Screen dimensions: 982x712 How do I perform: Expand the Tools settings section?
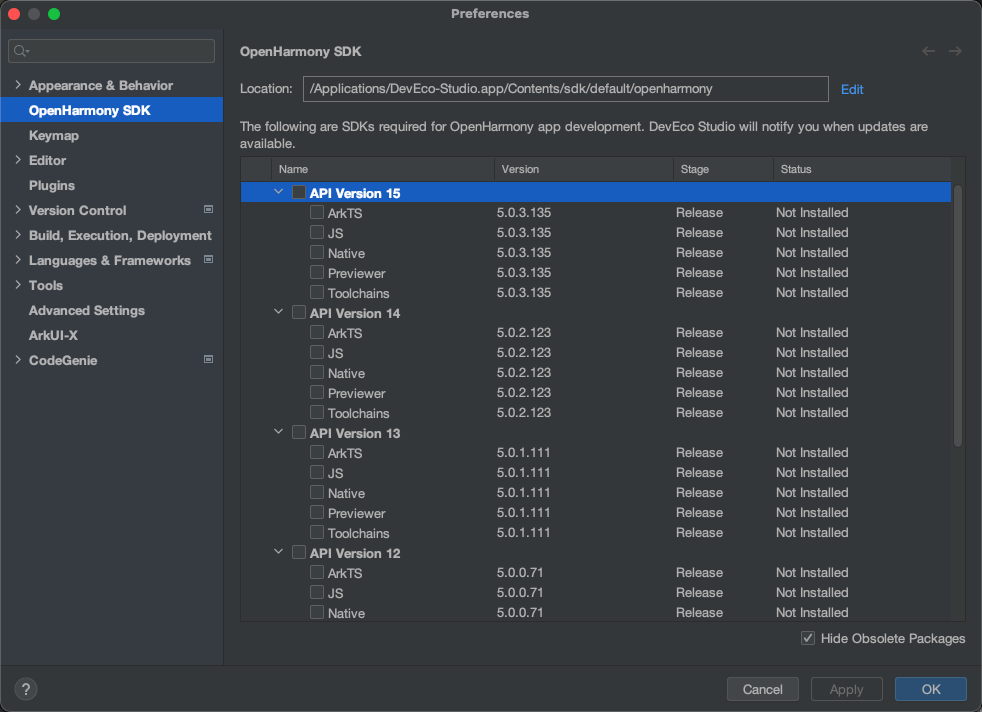[18, 285]
